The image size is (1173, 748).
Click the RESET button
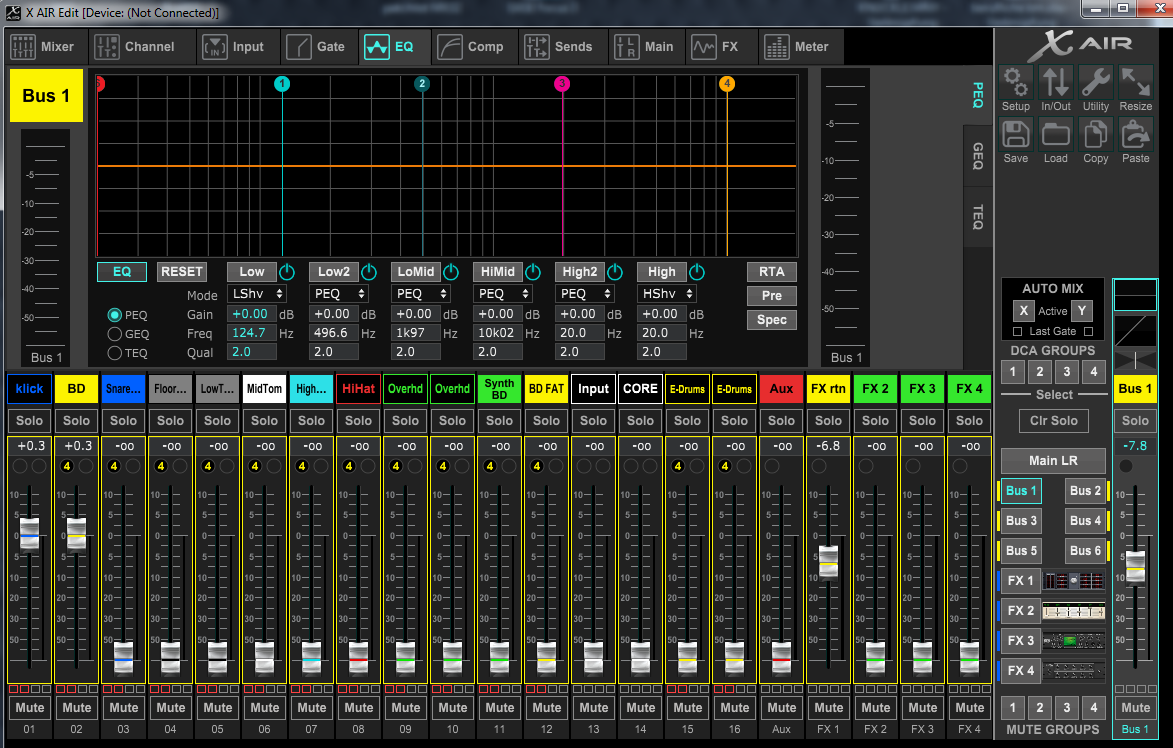[182, 272]
